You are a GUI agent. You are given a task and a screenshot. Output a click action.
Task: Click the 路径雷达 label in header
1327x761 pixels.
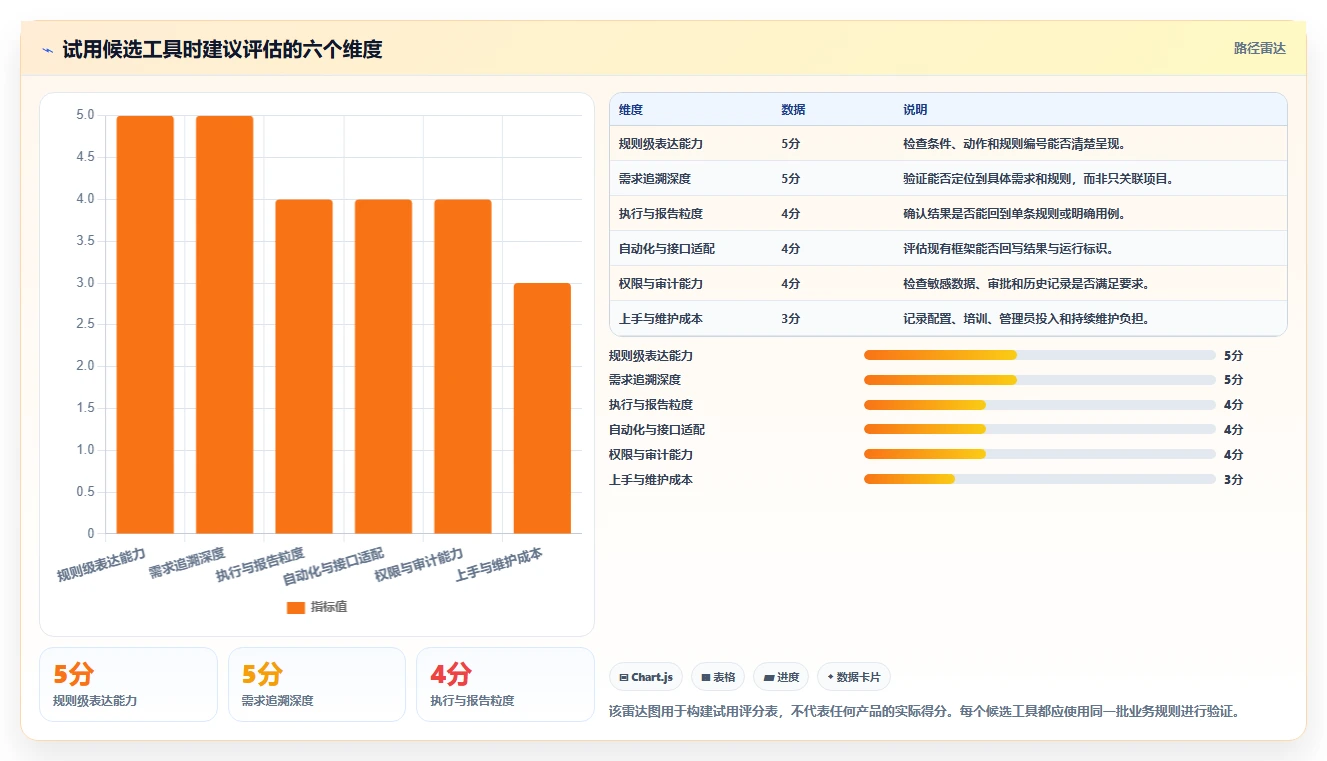point(1259,48)
